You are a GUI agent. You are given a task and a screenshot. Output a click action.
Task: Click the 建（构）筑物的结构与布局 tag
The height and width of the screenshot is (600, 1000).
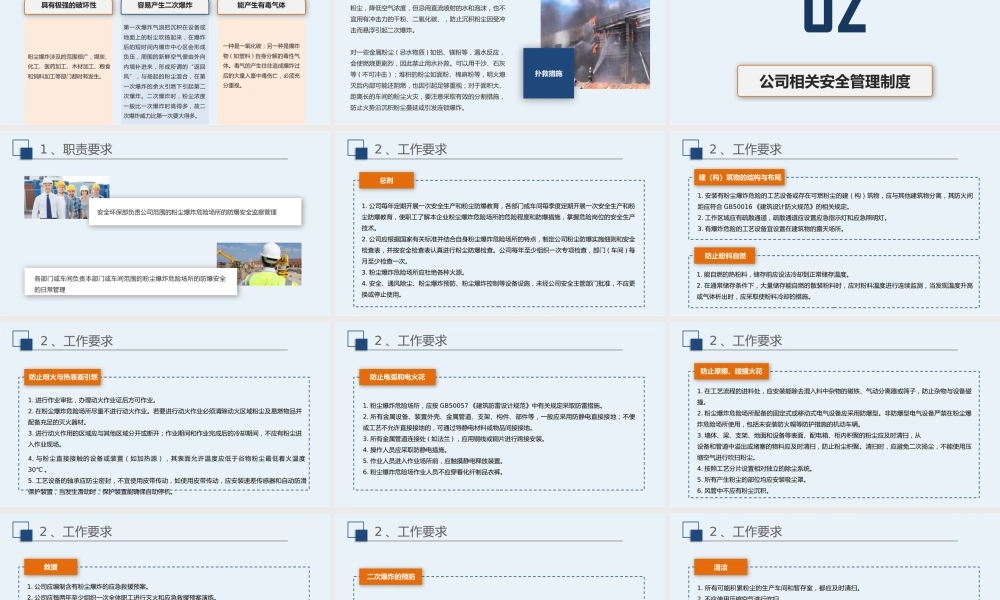pyautogui.click(x=739, y=177)
